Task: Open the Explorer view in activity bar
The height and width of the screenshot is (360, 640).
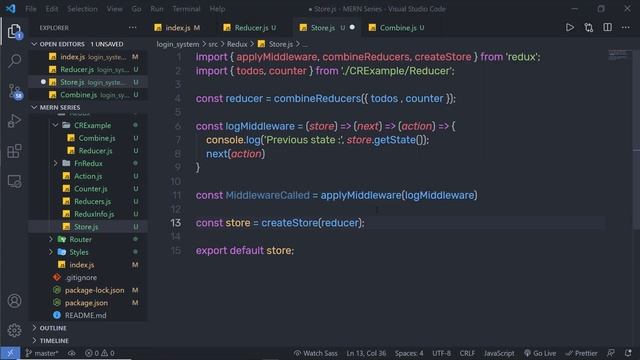Action: 14,31
